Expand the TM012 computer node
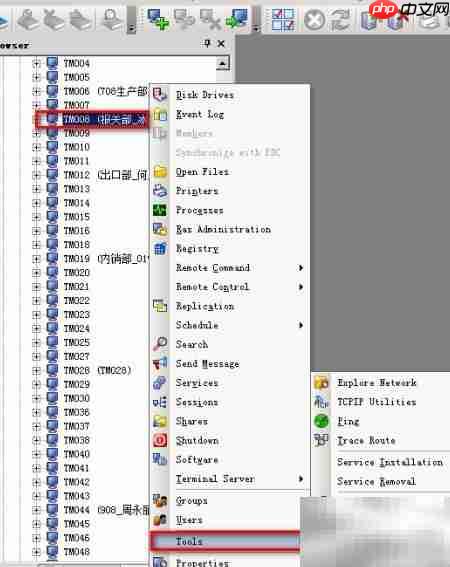This screenshot has width=450, height=567. [x=36, y=175]
